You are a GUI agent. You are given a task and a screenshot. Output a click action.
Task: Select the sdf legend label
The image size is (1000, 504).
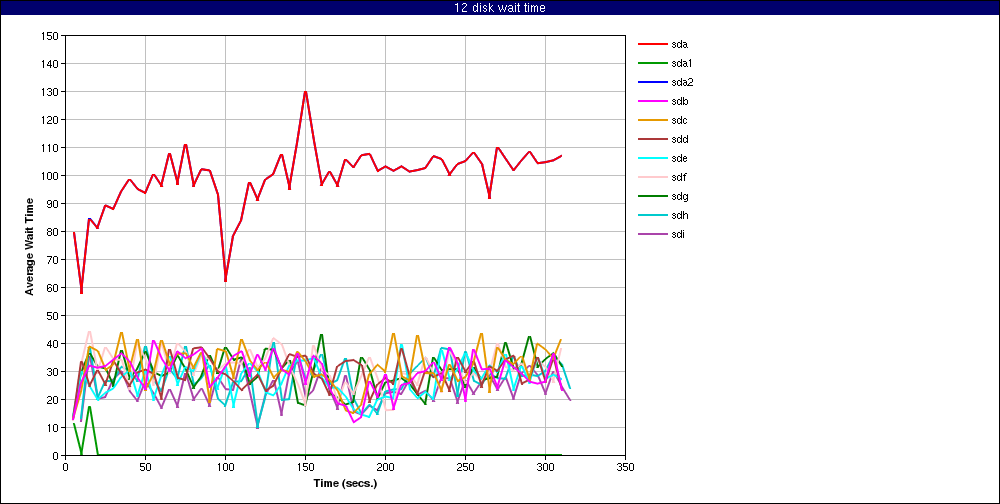[679, 177]
